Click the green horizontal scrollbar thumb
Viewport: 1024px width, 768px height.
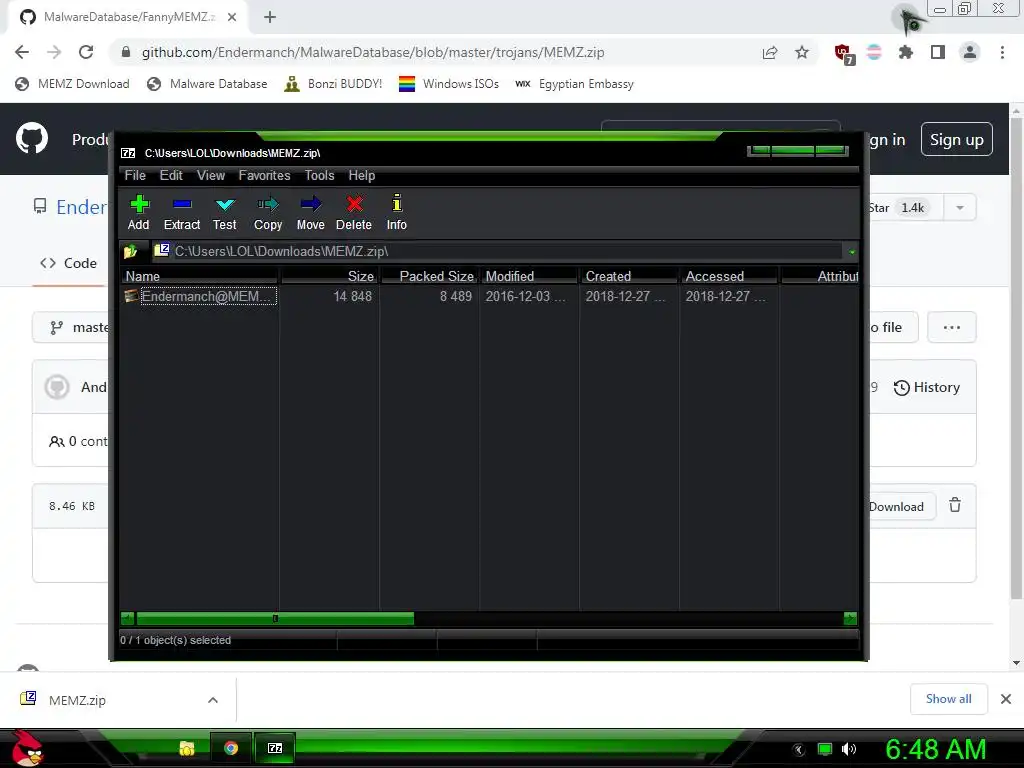click(275, 618)
